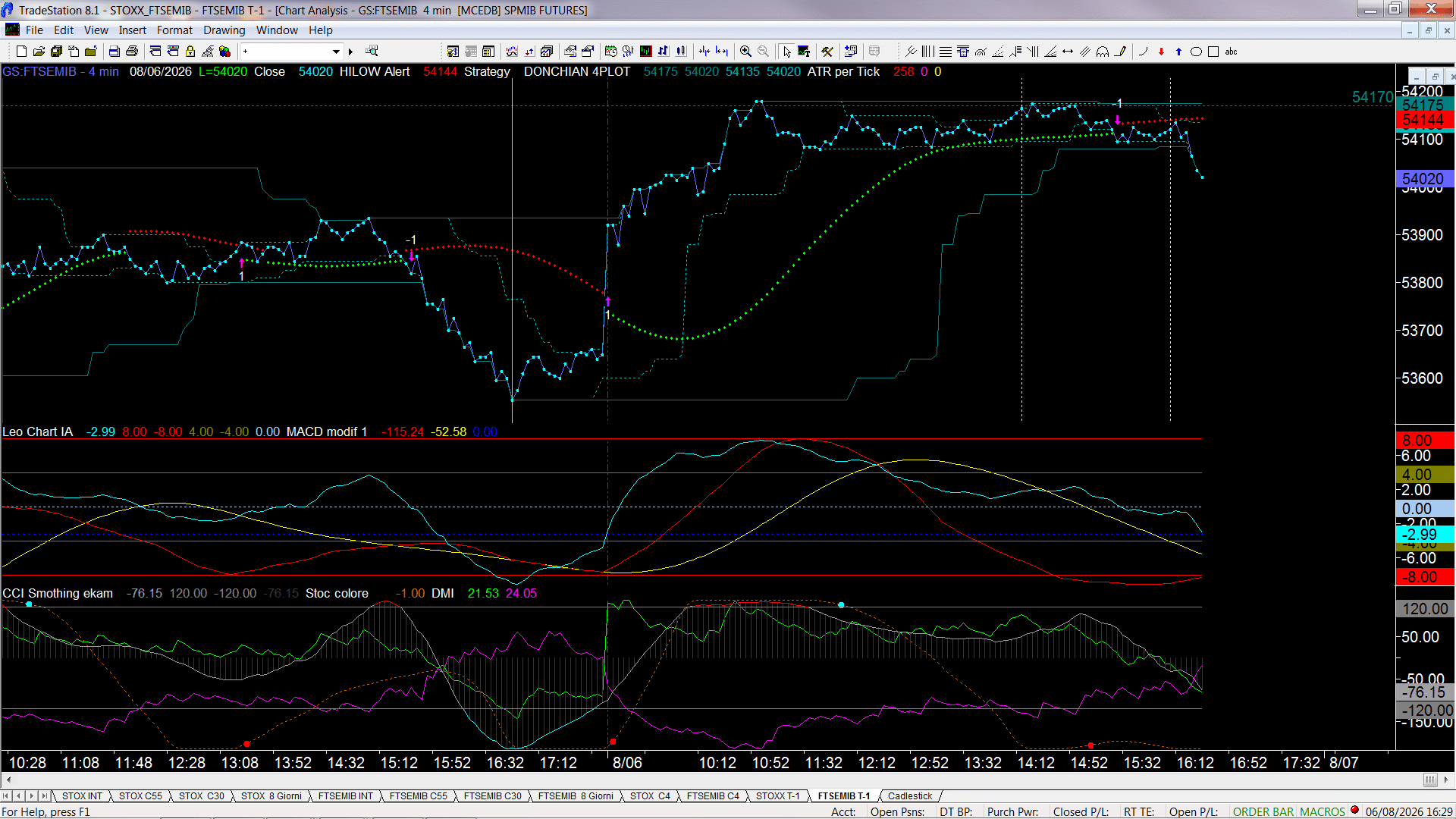
Task: Open the File menu
Action: click(x=34, y=30)
